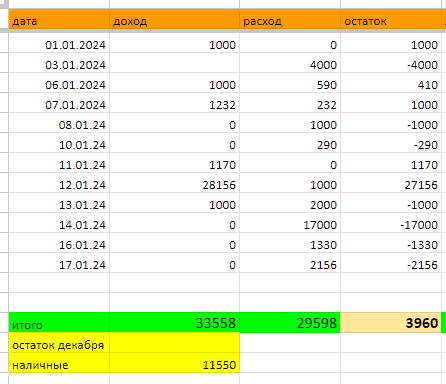Select total balance 3960
Viewport: 446px width, 384px height.
coord(391,323)
